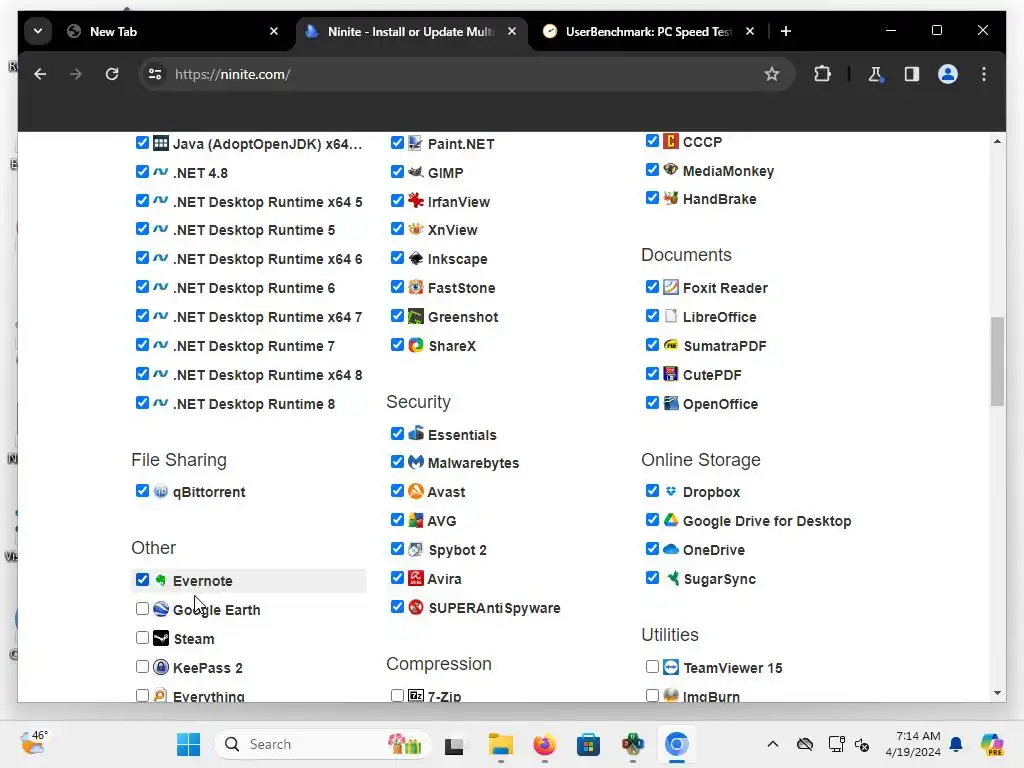The height and width of the screenshot is (768, 1024).
Task: Switch to the New Tab tab
Action: (x=173, y=31)
